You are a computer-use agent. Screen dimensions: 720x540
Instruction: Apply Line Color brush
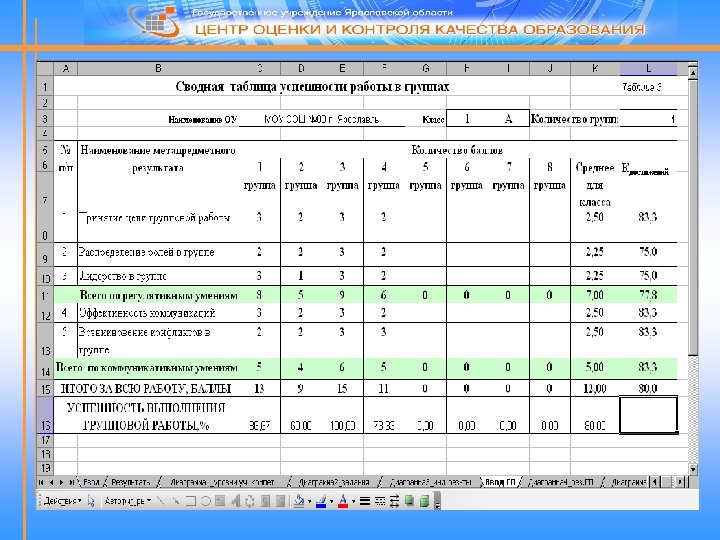pyautogui.click(x=321, y=501)
